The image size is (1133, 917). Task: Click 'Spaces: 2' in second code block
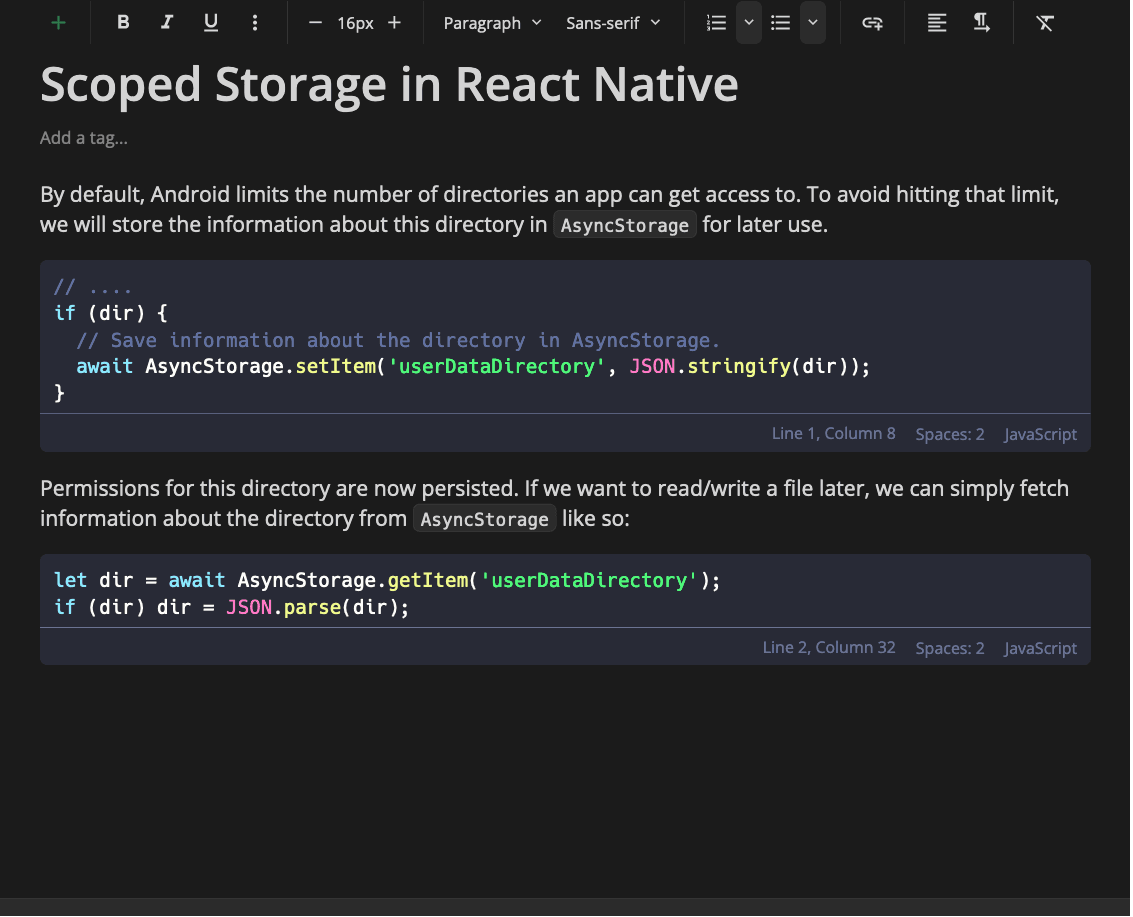pyautogui.click(x=950, y=648)
